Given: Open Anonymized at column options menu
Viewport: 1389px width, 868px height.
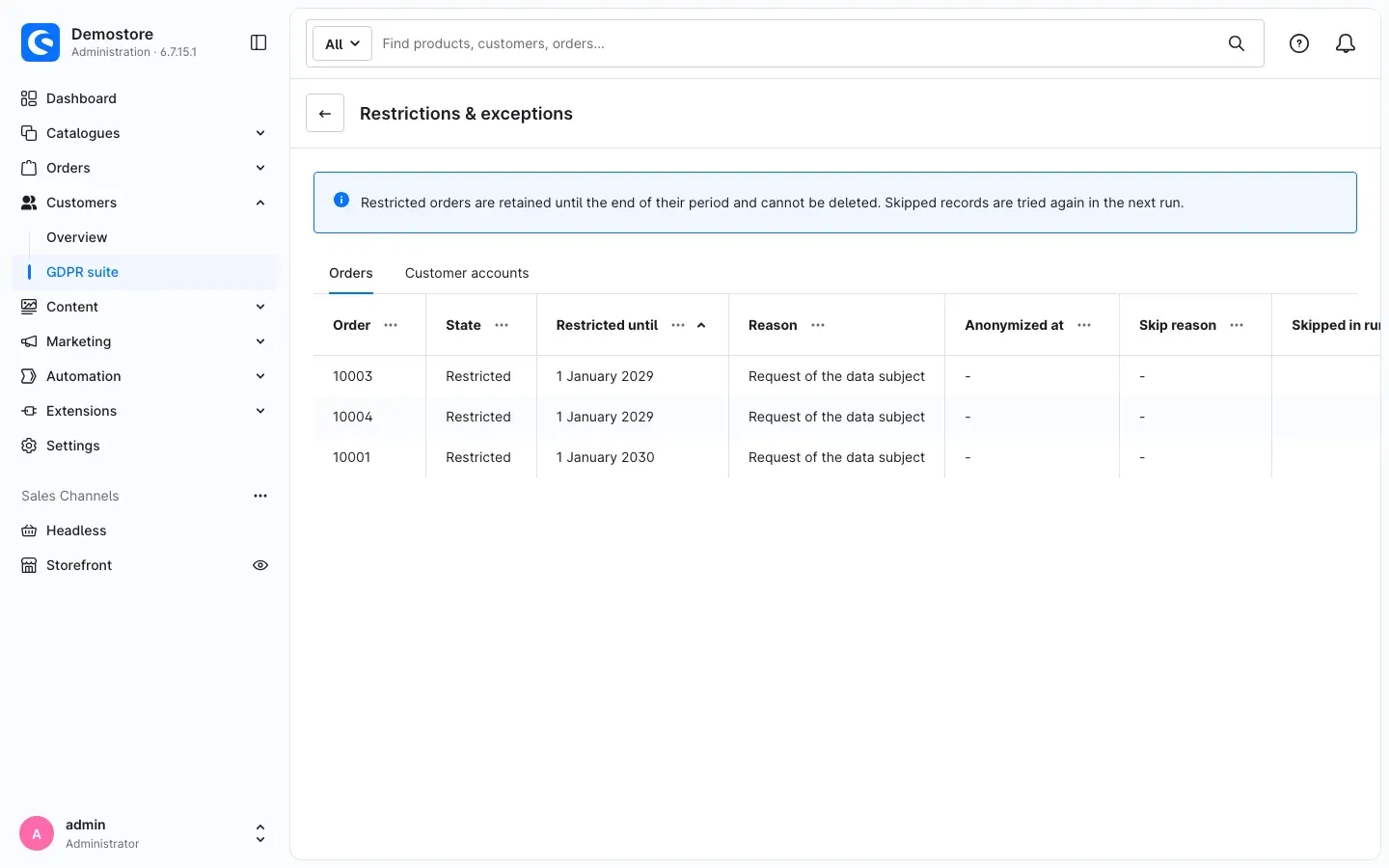Looking at the screenshot, I should pos(1084,325).
